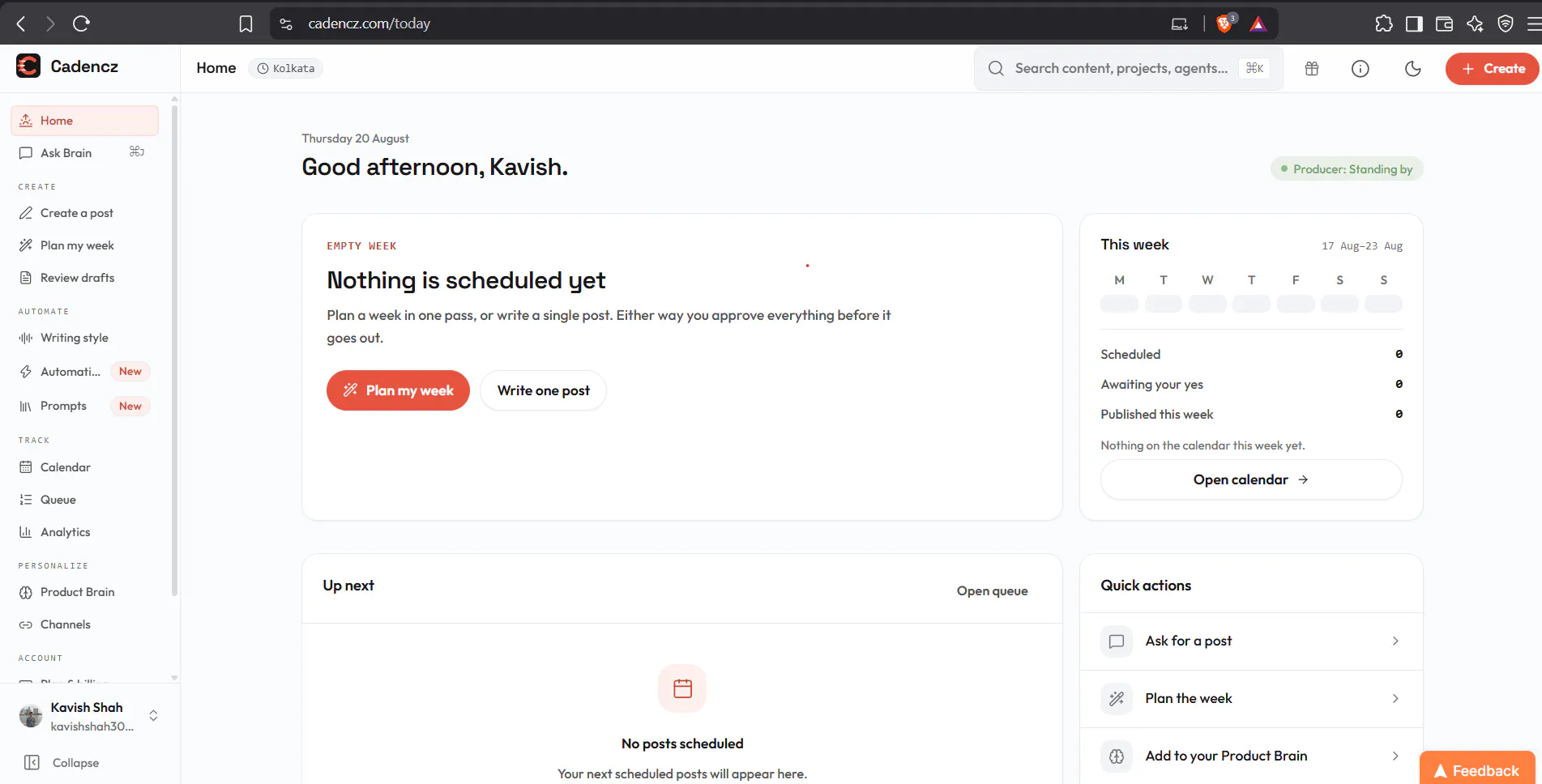Click the Plan my week button
The height and width of the screenshot is (784, 1542).
point(398,390)
